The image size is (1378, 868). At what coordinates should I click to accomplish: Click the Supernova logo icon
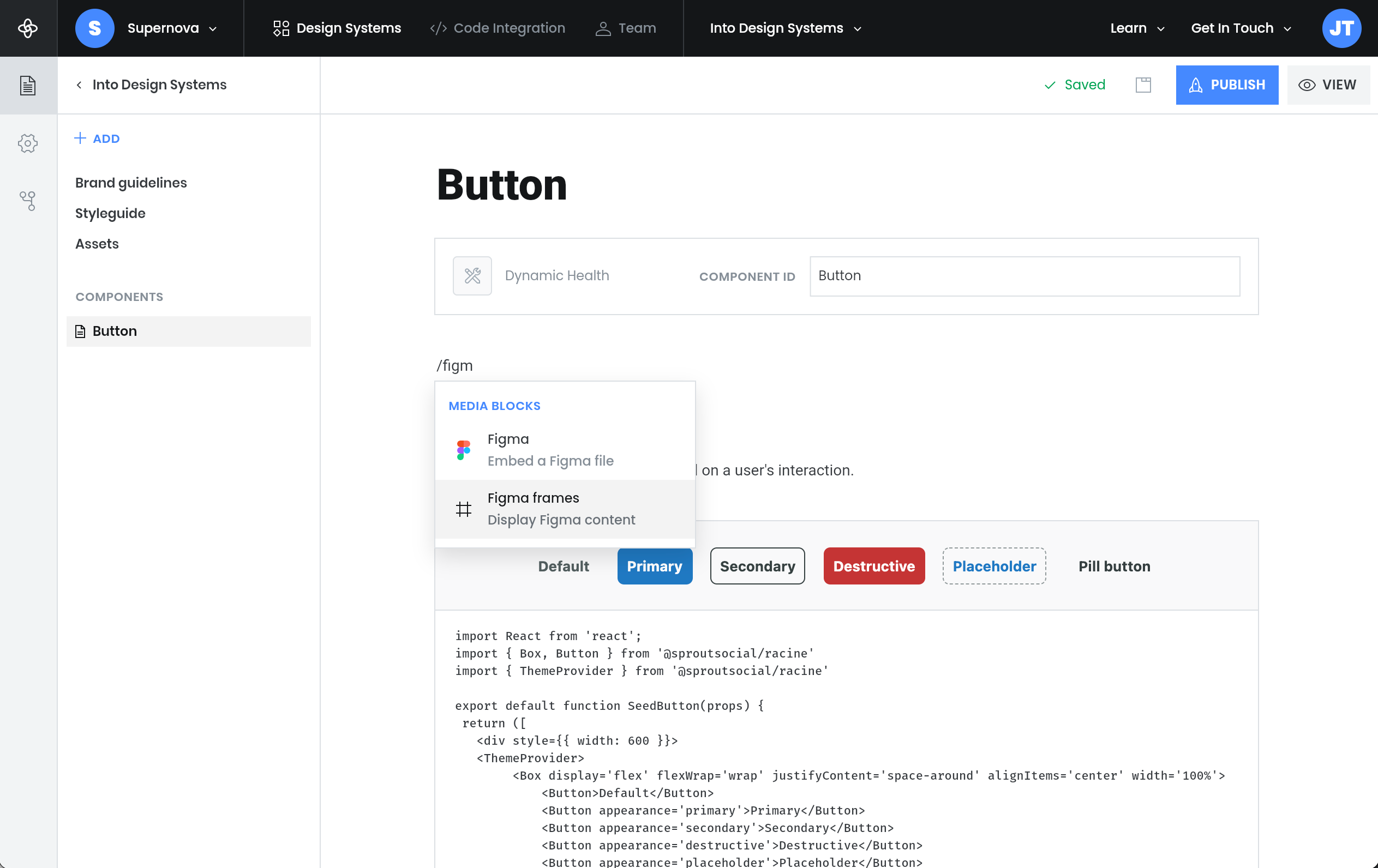coord(28,28)
